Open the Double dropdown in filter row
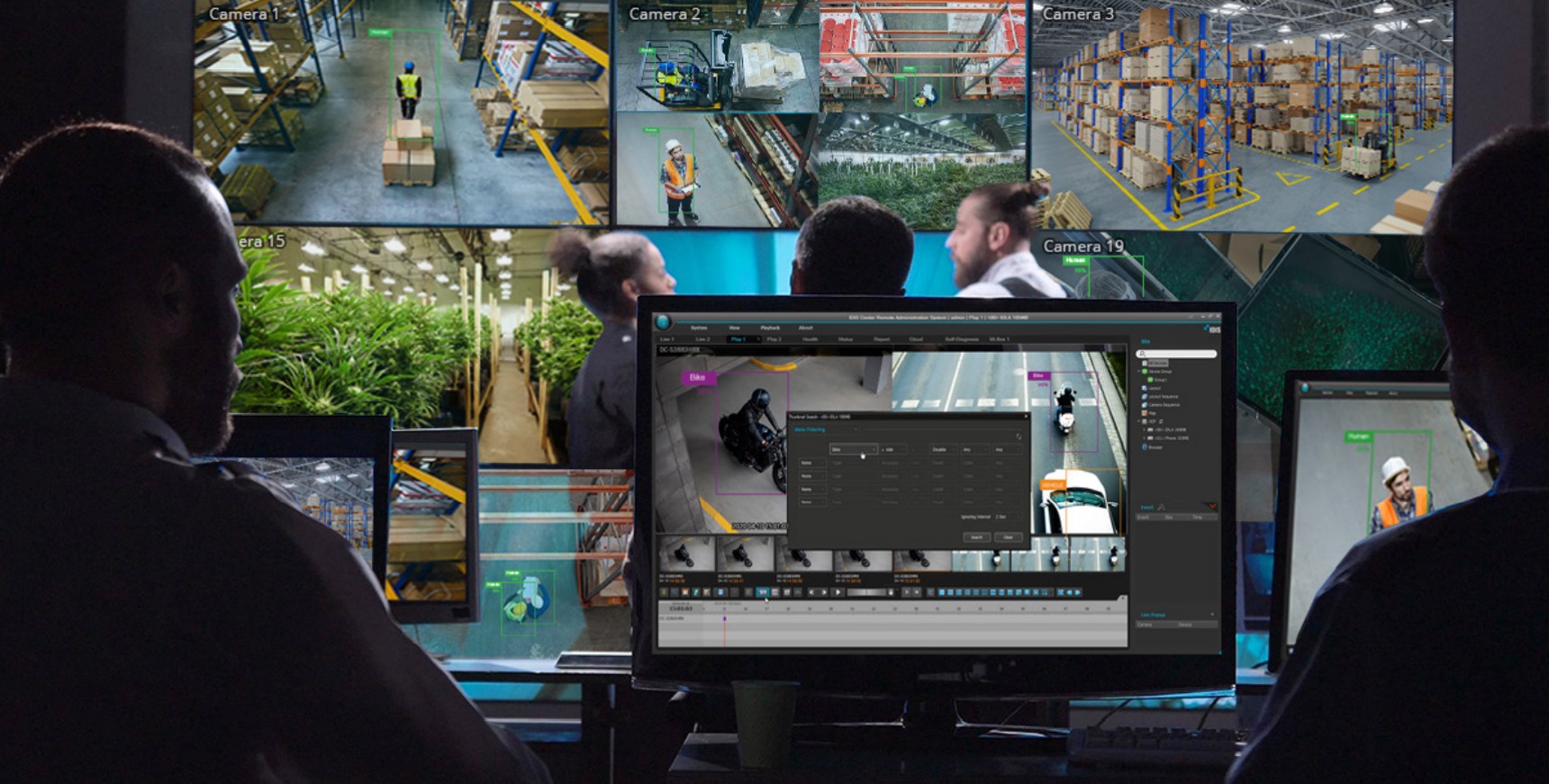1549x784 pixels. point(944,449)
